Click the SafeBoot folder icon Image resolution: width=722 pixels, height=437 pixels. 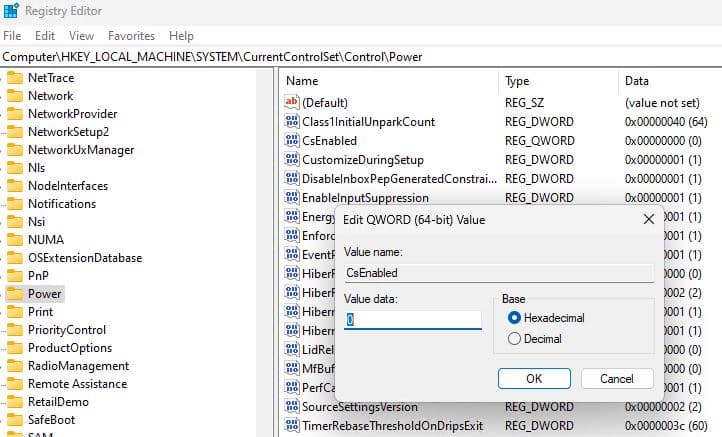[x=14, y=420]
